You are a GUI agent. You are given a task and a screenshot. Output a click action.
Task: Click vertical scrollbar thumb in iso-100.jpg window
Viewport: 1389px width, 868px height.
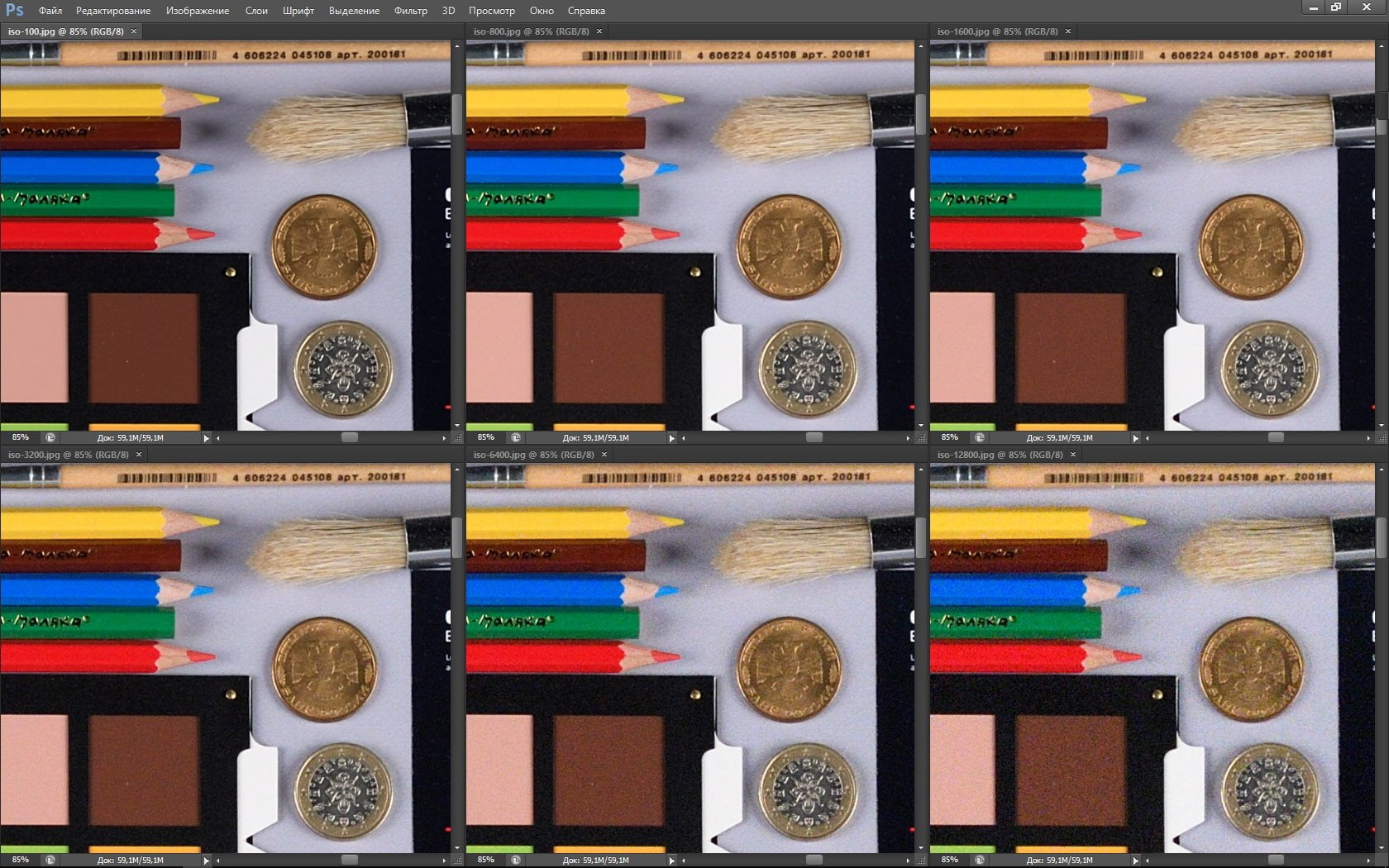point(456,115)
